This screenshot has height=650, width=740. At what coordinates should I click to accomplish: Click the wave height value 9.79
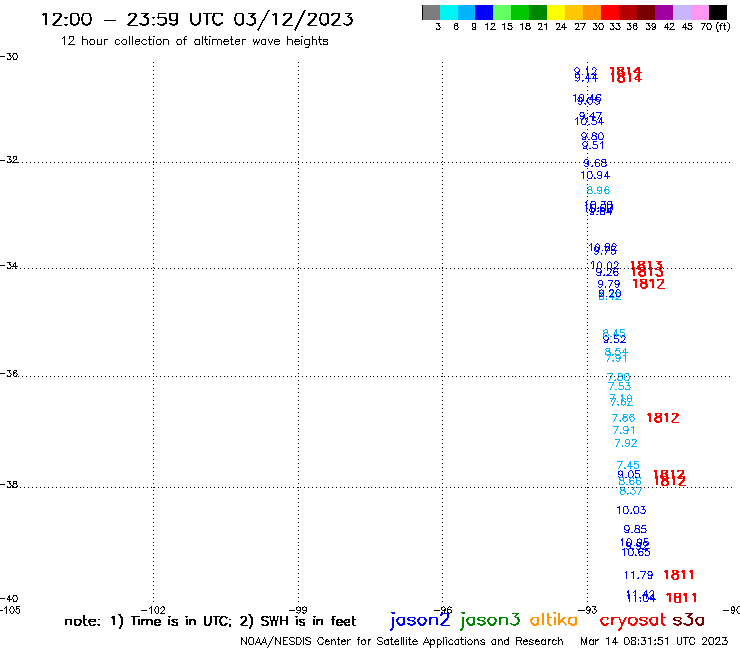(x=608, y=284)
